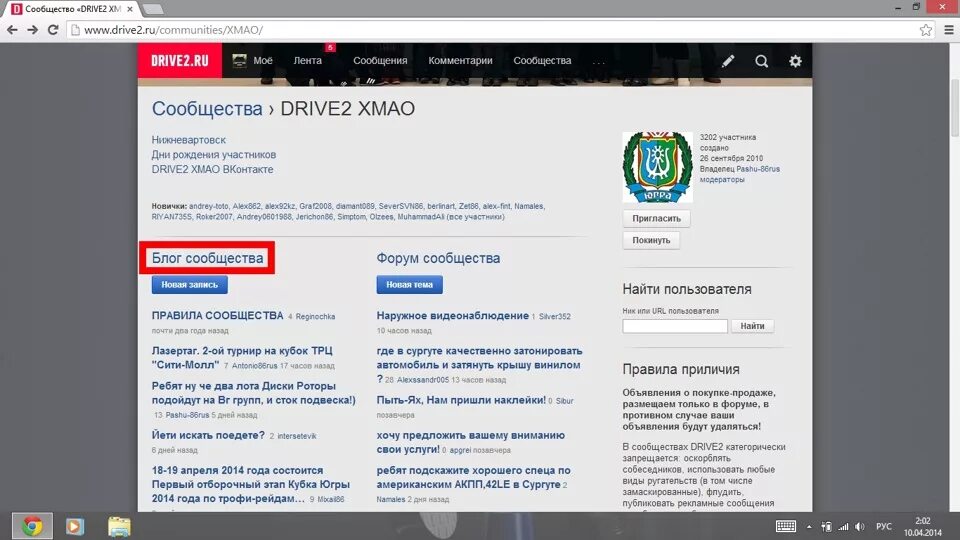Open Блог сообщества heading link

(x=208, y=258)
